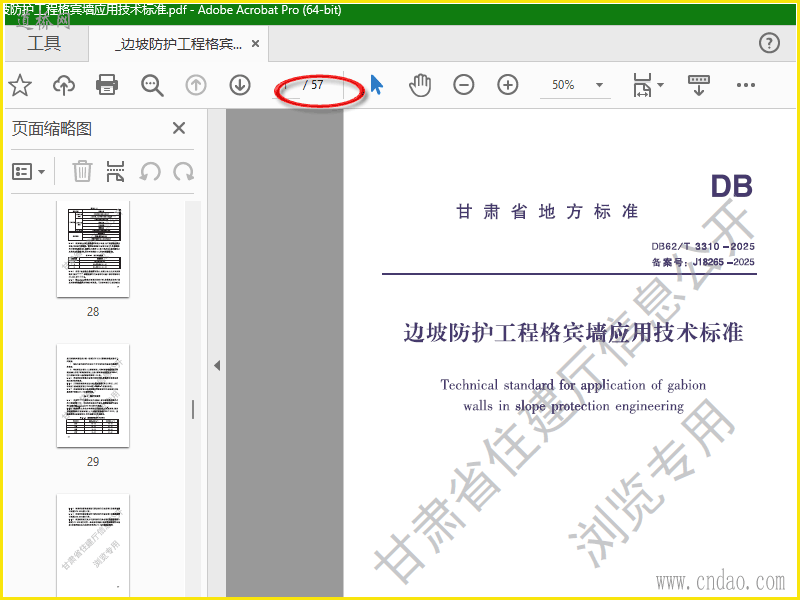Viewport: 800px width, 600px height.
Task: Click the page label 29
Action: [x=93, y=462]
